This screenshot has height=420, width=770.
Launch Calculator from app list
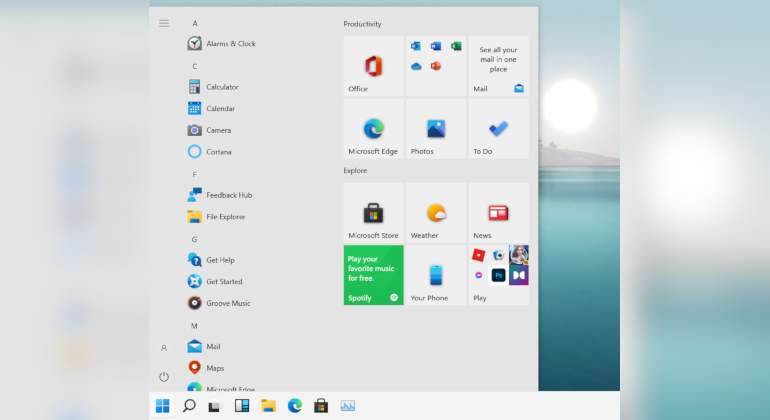[213, 87]
